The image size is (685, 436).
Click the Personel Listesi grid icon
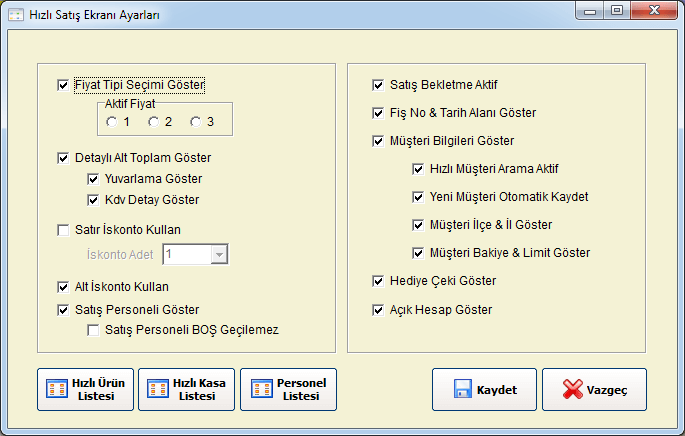262,388
